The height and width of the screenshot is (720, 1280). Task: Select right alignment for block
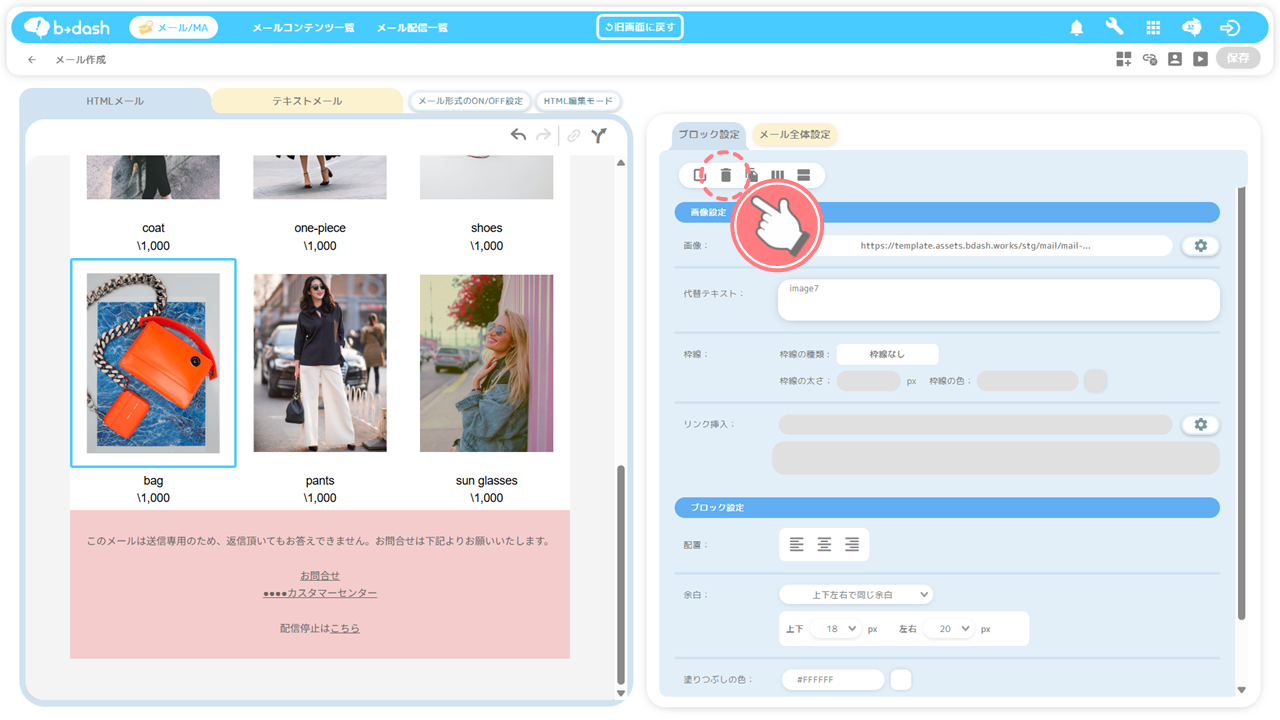pyautogui.click(x=852, y=545)
